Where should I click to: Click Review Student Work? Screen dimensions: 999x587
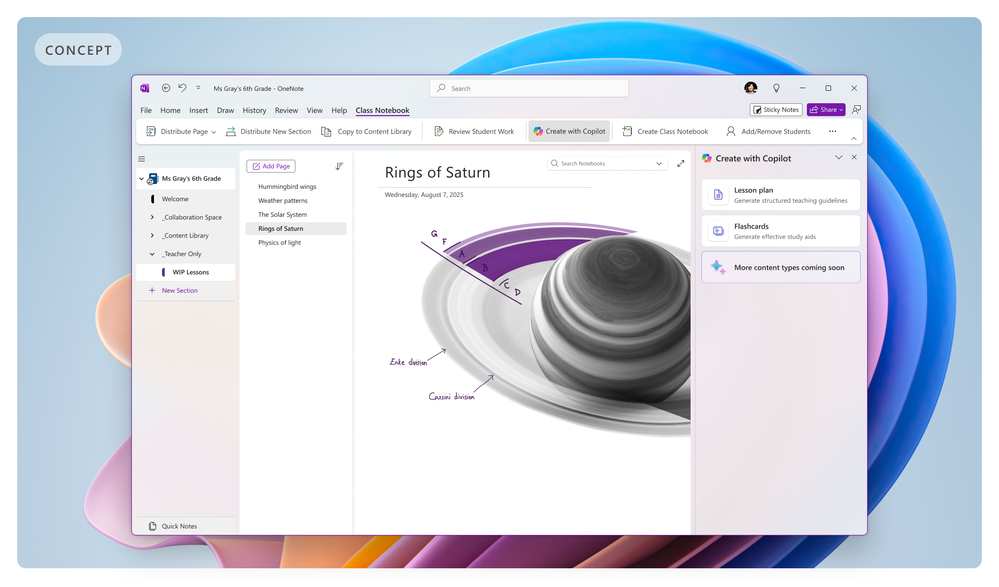tap(474, 131)
